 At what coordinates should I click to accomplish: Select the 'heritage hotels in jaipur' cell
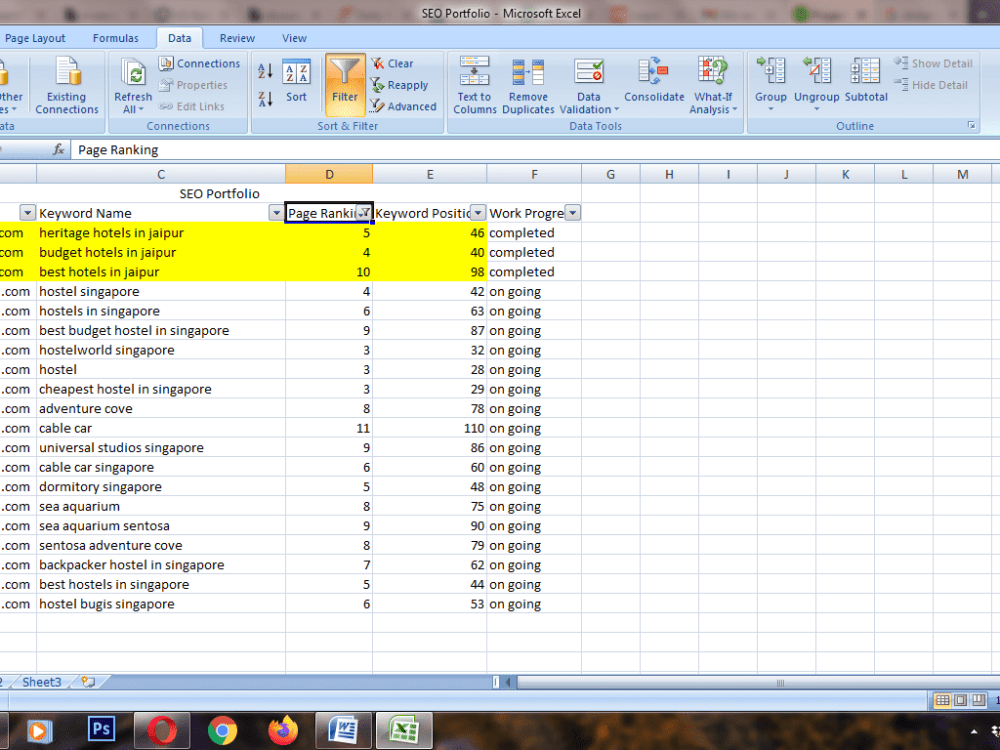(x=161, y=233)
